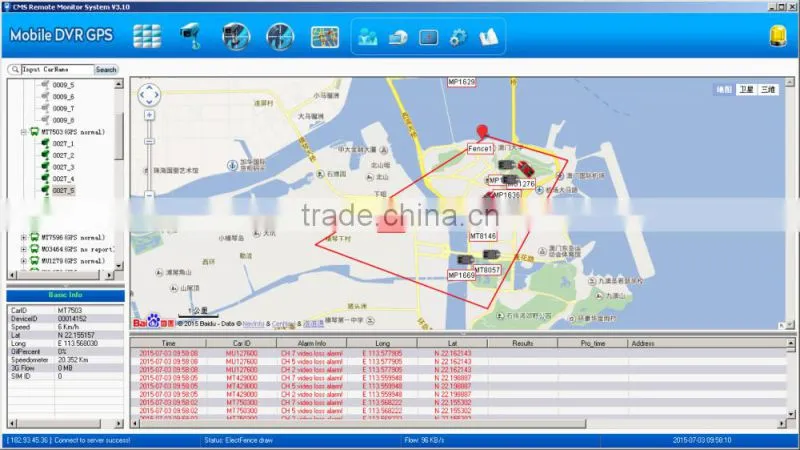Select camera channel 002T_4
The width and height of the screenshot is (800, 450).
point(63,179)
